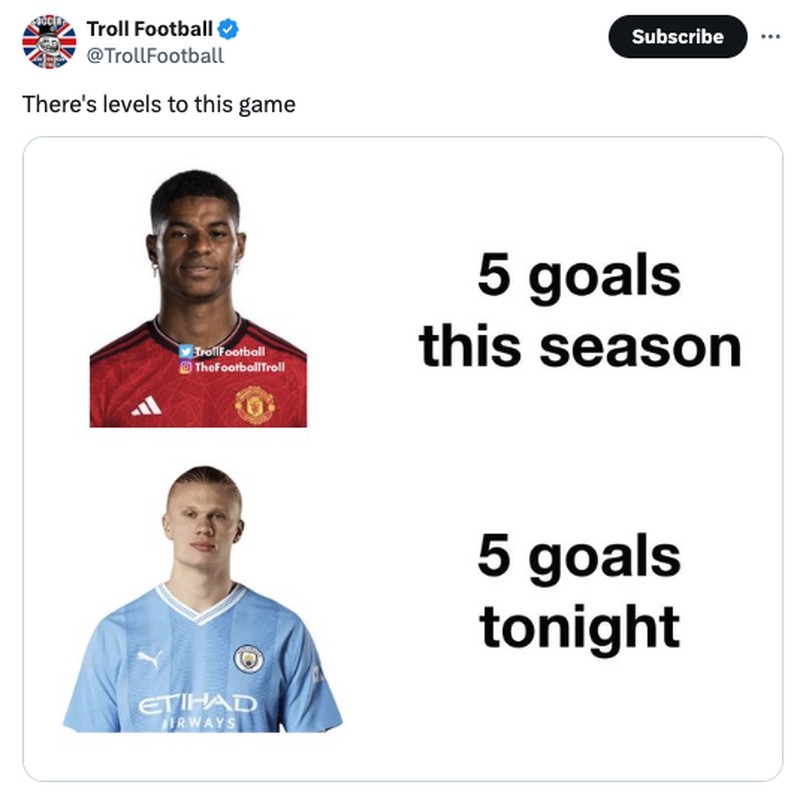Click the blue verified badge next to Troll Football
800x806 pixels.
(x=226, y=30)
